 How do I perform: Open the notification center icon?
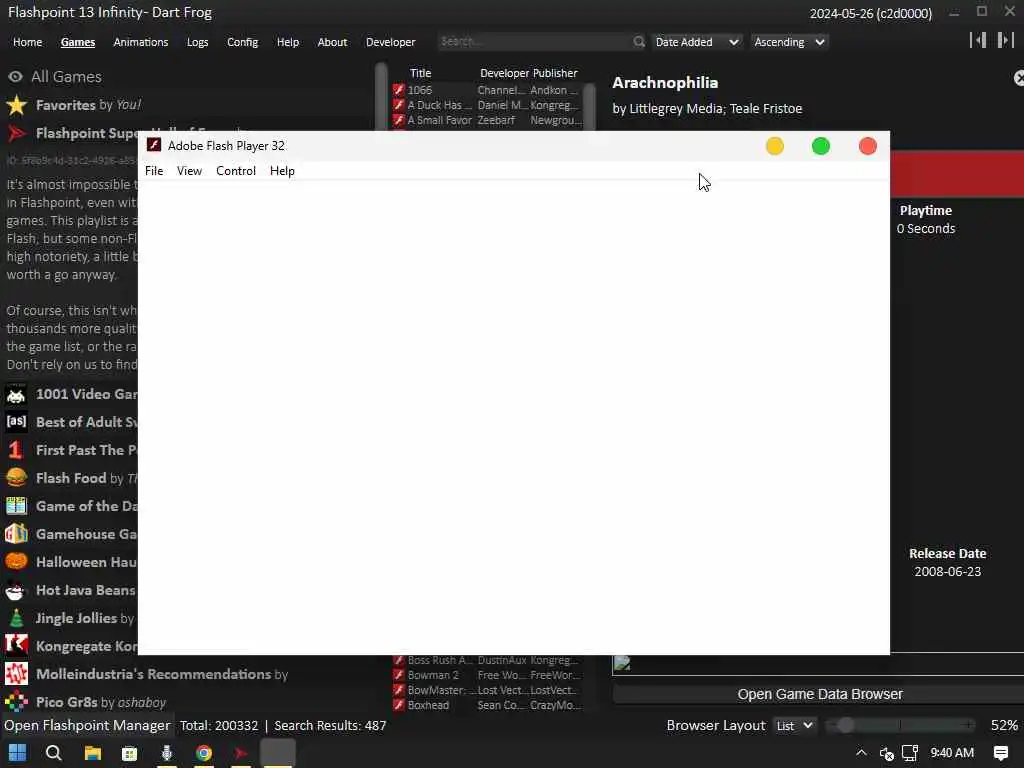point(1000,753)
